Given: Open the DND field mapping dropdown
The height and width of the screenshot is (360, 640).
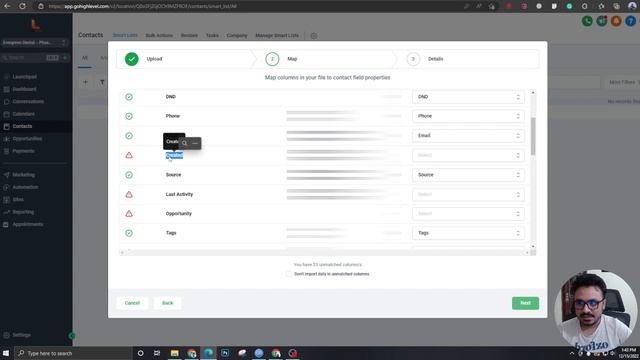Looking at the screenshot, I should [468, 97].
